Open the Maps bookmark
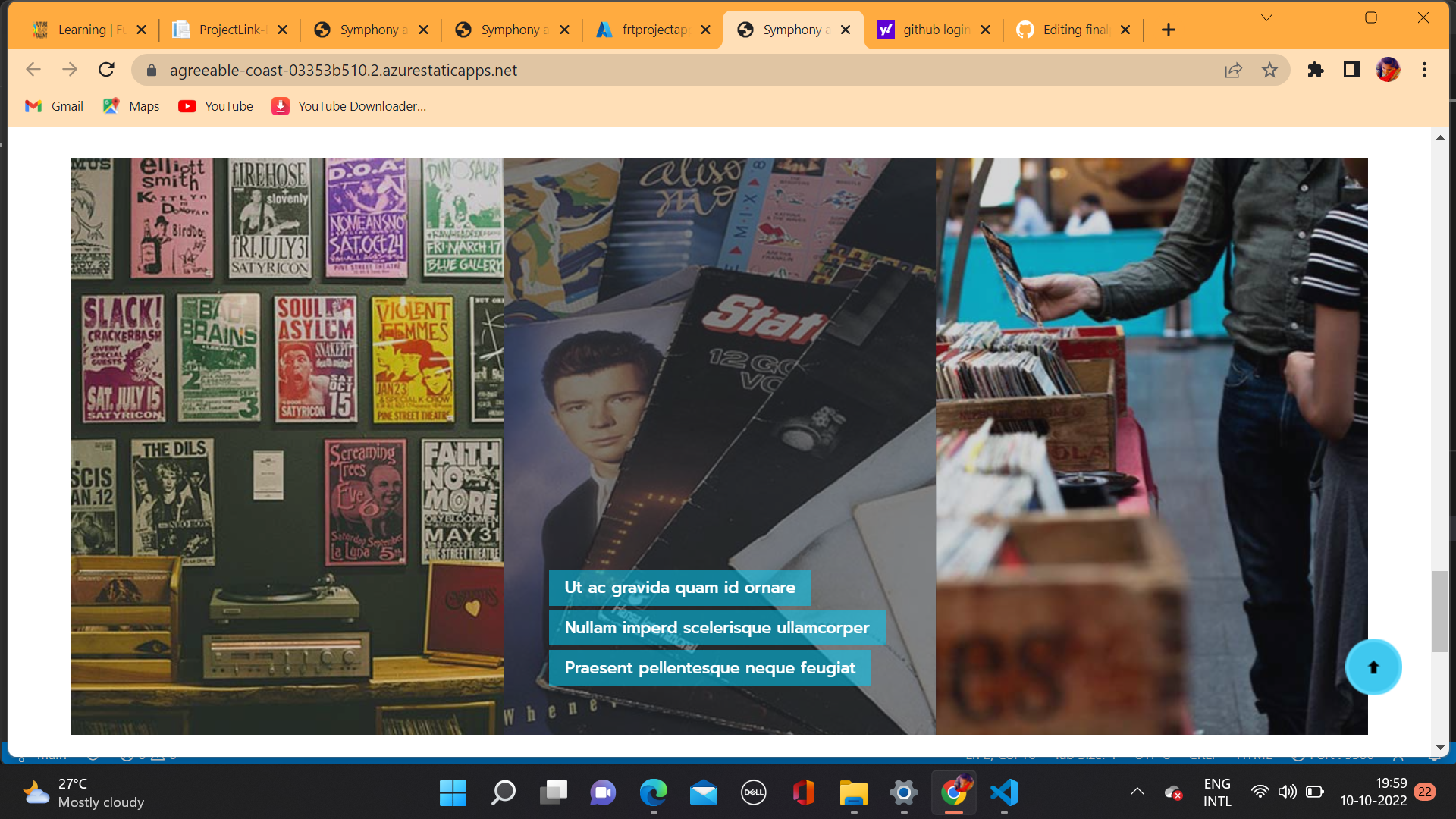1456x819 pixels. click(x=131, y=106)
